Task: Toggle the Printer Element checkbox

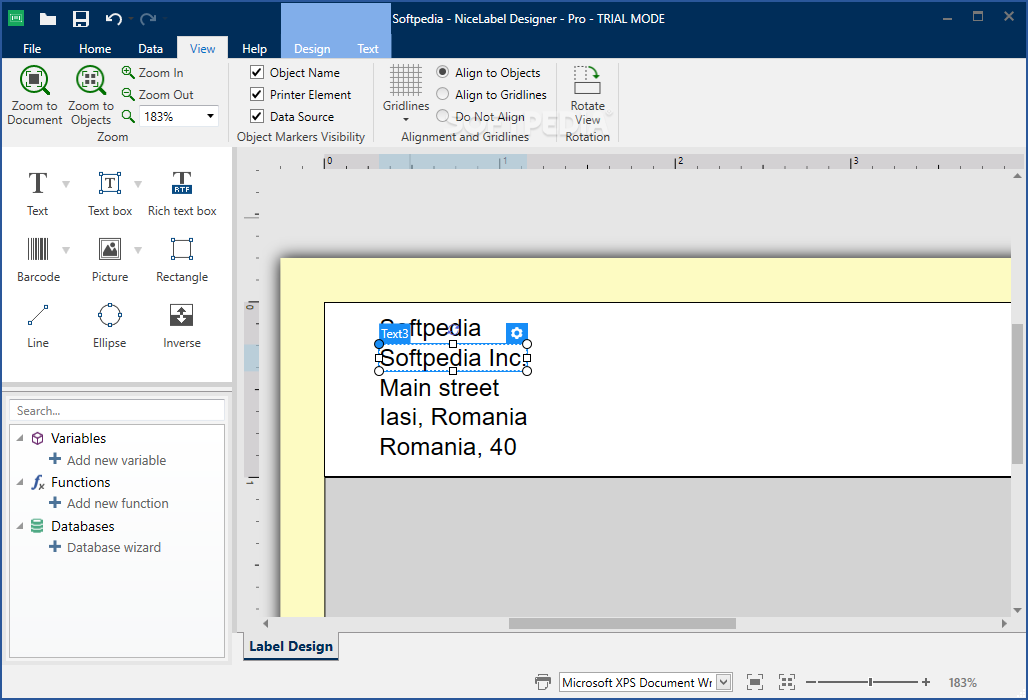Action: point(257,94)
